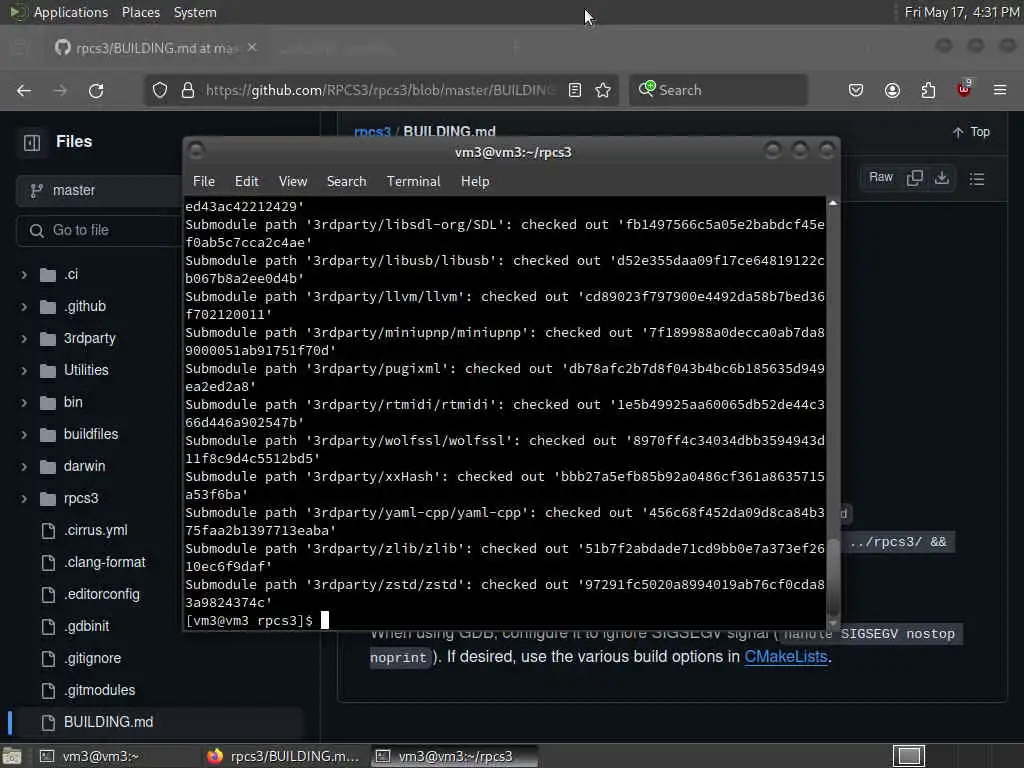1024x768 pixels.
Task: Open the .editorconfig file
Action: pos(102,594)
